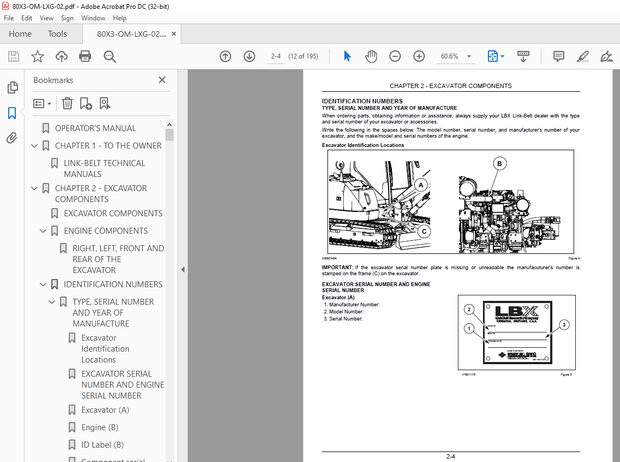The height and width of the screenshot is (462, 620).
Task: Close the Bookmarks panel
Action: (162, 80)
